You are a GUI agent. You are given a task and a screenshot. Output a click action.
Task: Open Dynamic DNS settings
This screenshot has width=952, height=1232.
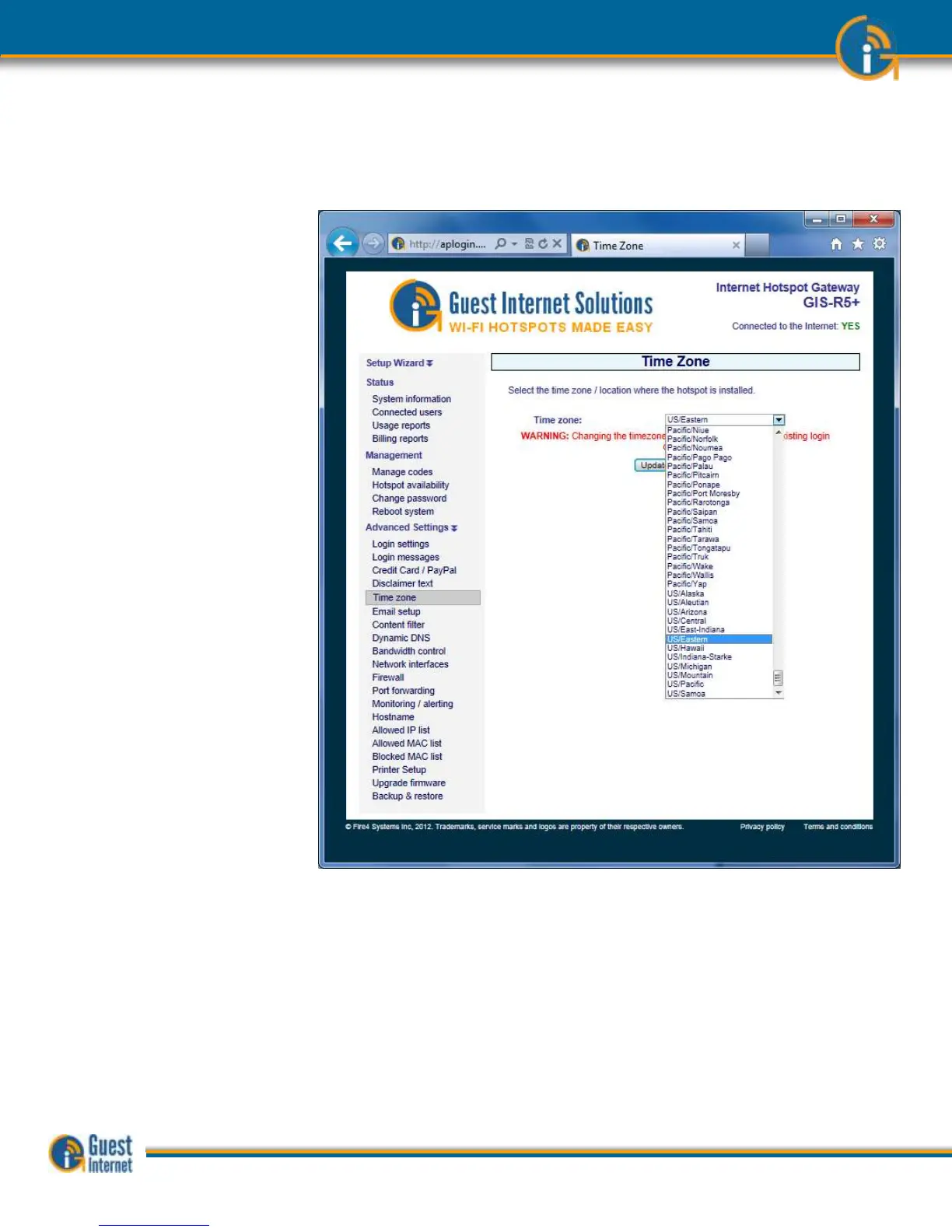point(401,638)
